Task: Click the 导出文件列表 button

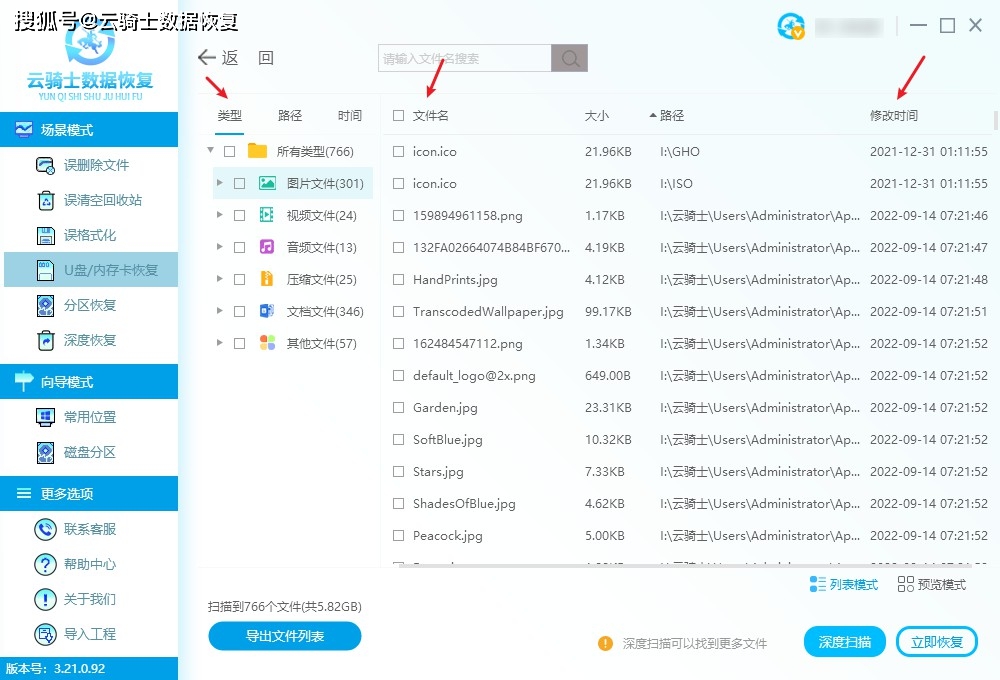Action: [x=284, y=636]
